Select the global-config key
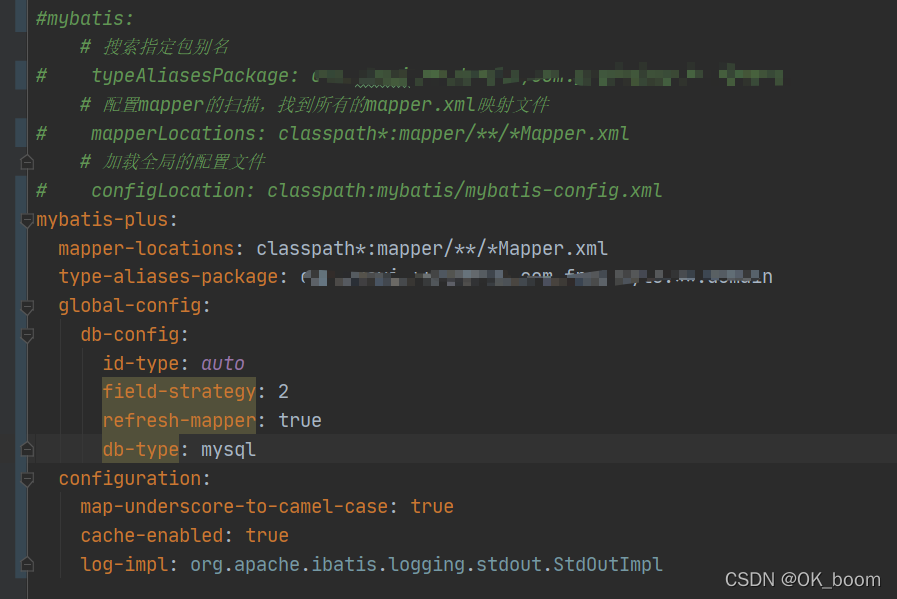The image size is (897, 599). 128,305
